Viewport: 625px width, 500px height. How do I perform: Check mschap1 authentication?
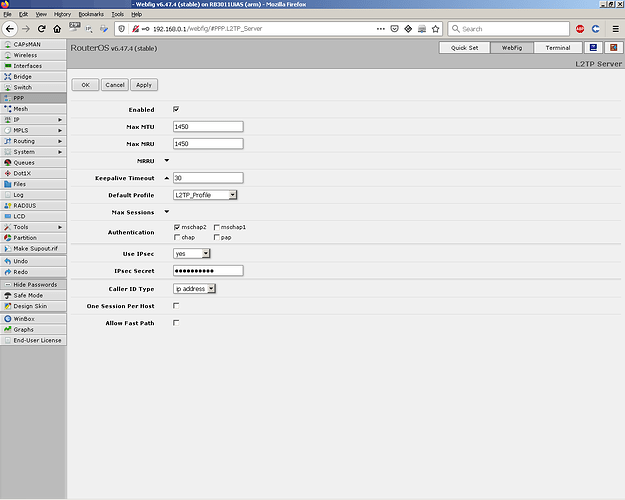(x=216, y=227)
